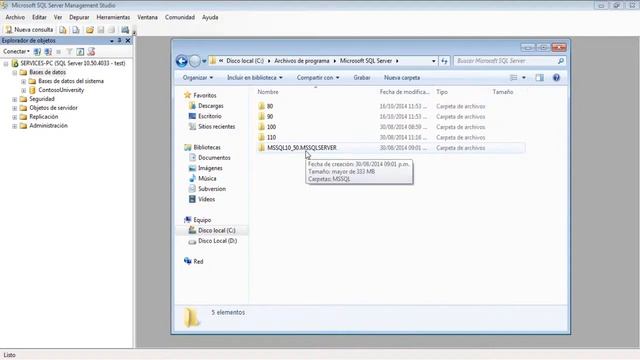Open the Ventana menu
This screenshot has height=360, width=640.
coord(147,17)
